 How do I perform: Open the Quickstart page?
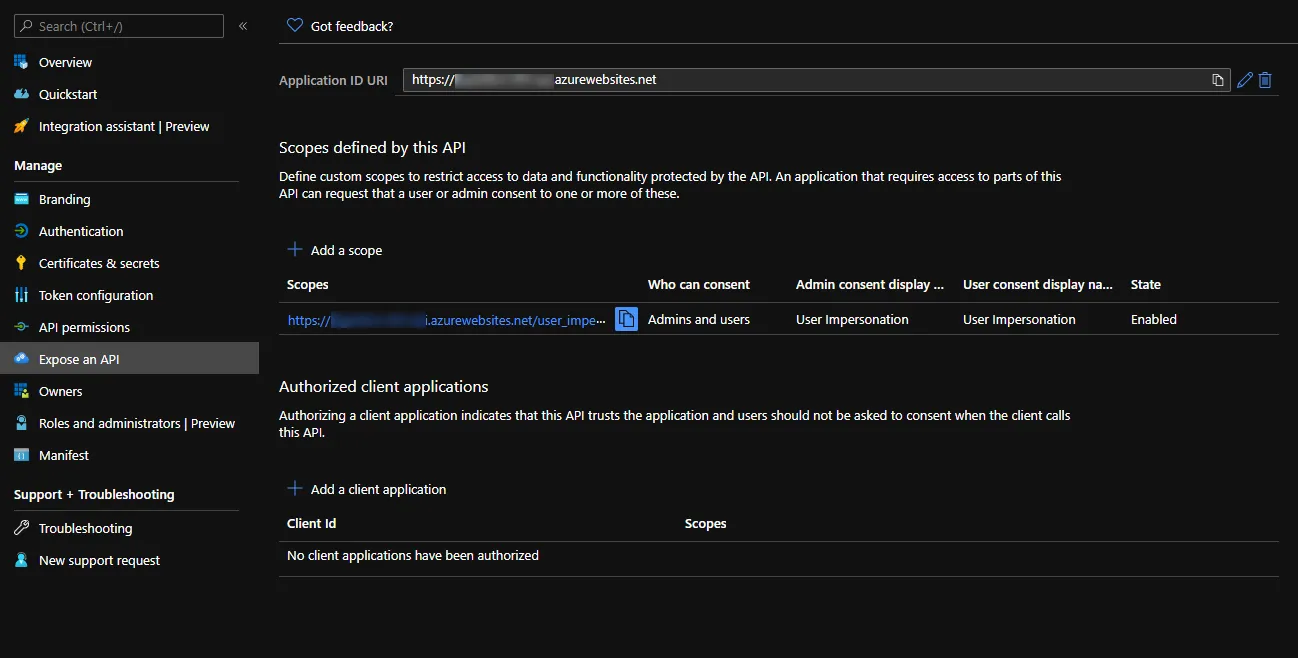(68, 94)
